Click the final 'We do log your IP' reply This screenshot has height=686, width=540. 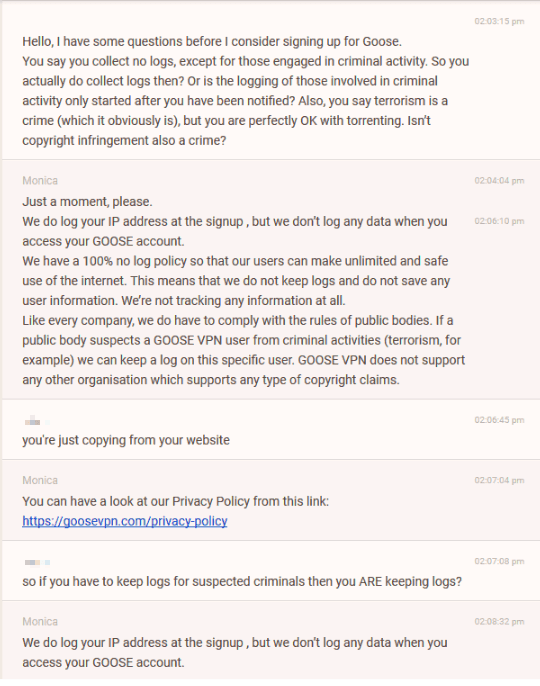(x=235, y=652)
